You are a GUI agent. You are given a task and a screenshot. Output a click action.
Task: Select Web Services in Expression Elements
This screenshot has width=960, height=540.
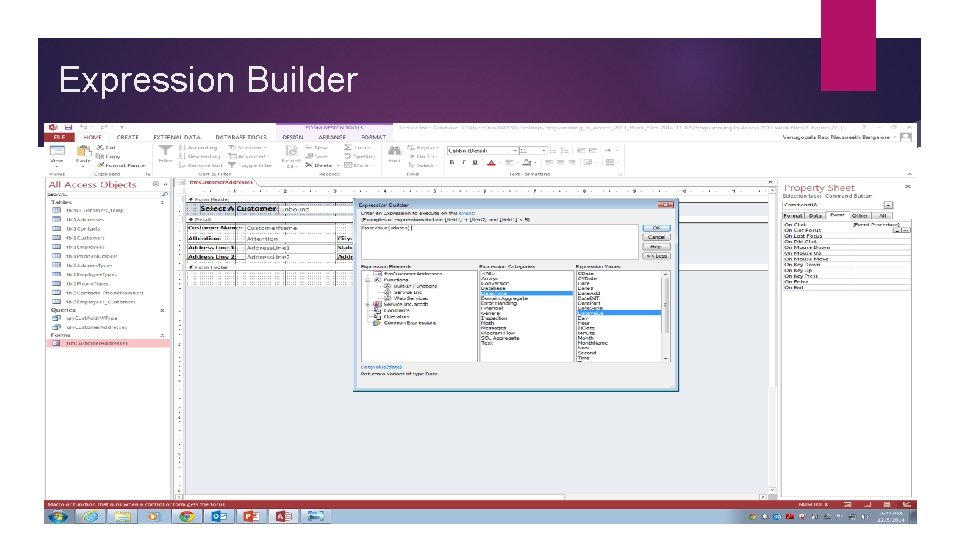tap(410, 298)
